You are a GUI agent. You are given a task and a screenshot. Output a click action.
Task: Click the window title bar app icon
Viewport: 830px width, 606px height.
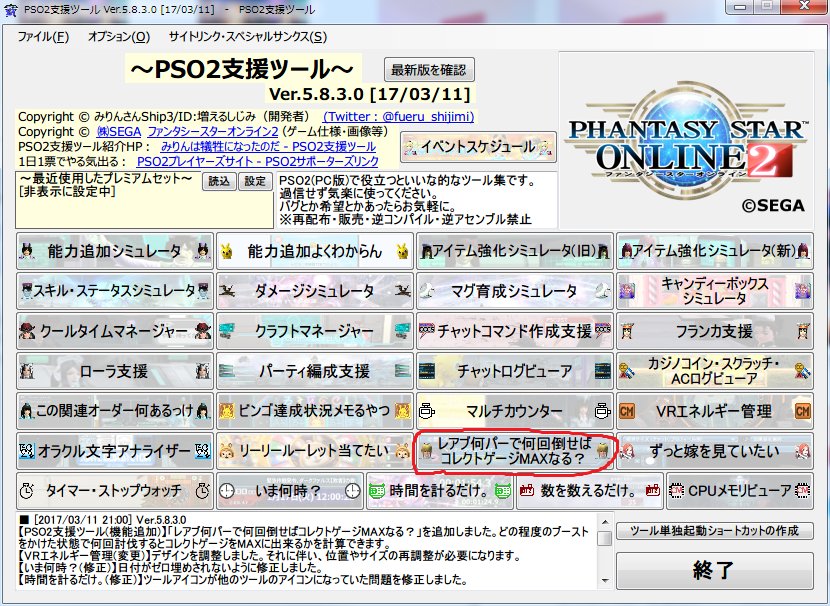(11, 10)
